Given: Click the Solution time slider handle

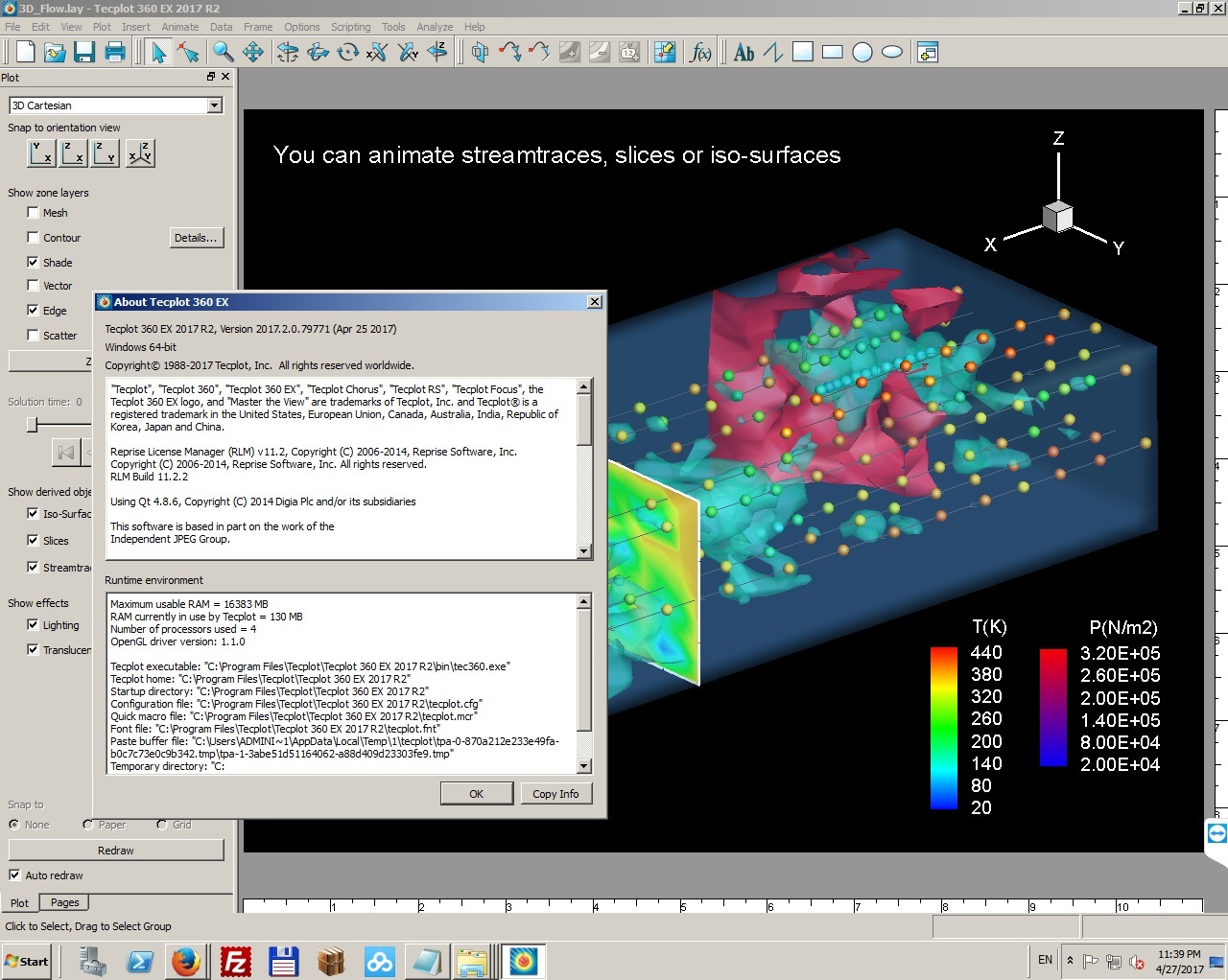Looking at the screenshot, I should (32, 424).
